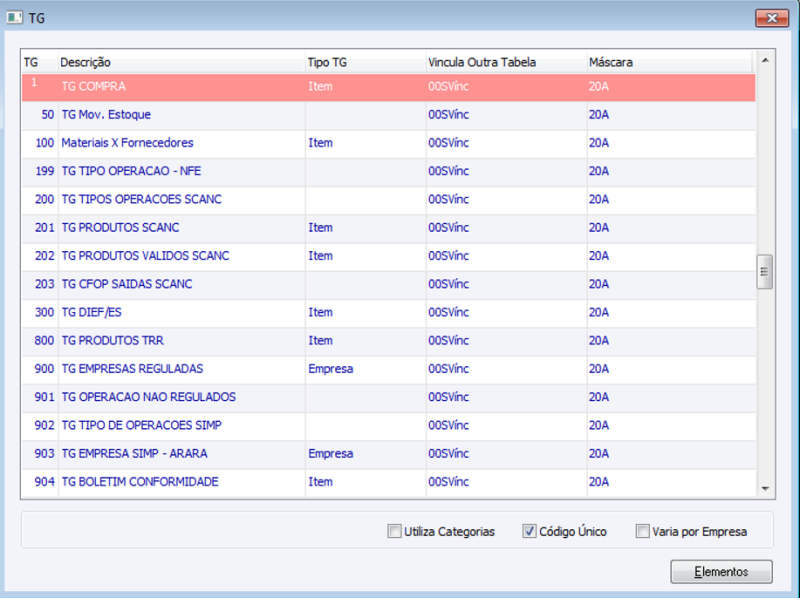
Task: Open the Elementos button
Action: coord(721,571)
